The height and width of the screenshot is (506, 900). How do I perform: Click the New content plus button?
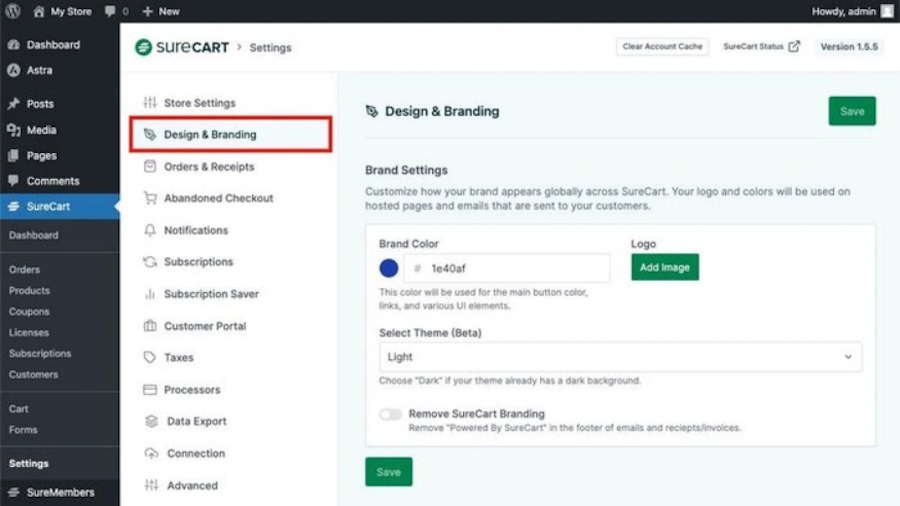(x=161, y=11)
